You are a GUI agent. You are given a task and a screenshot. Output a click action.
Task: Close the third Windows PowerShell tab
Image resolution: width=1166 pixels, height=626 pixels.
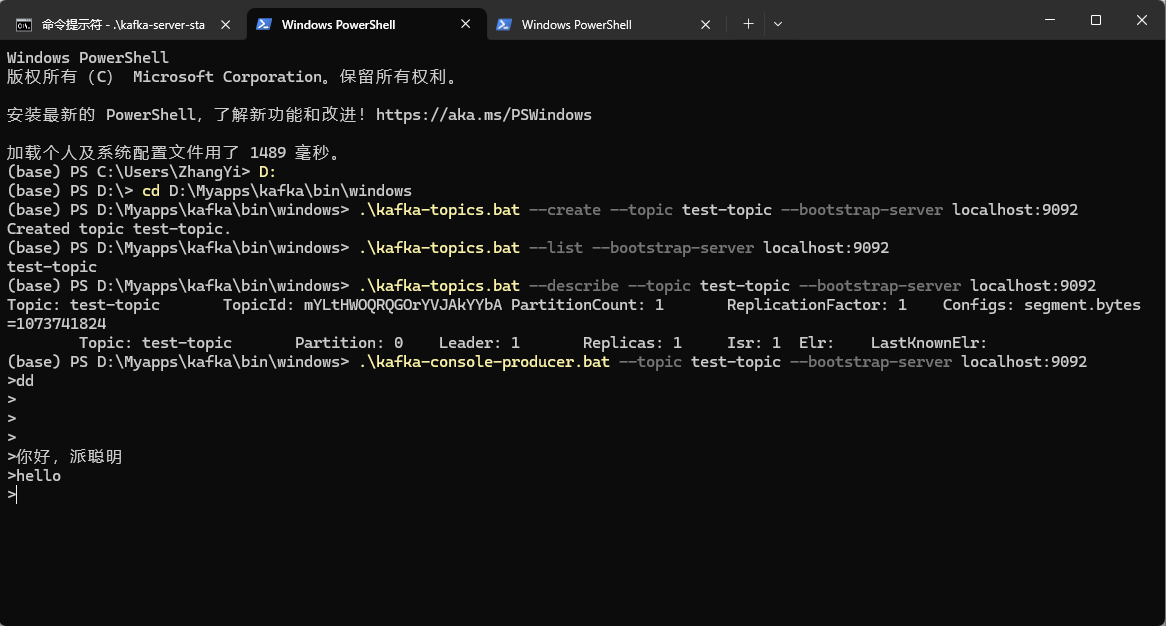point(706,25)
